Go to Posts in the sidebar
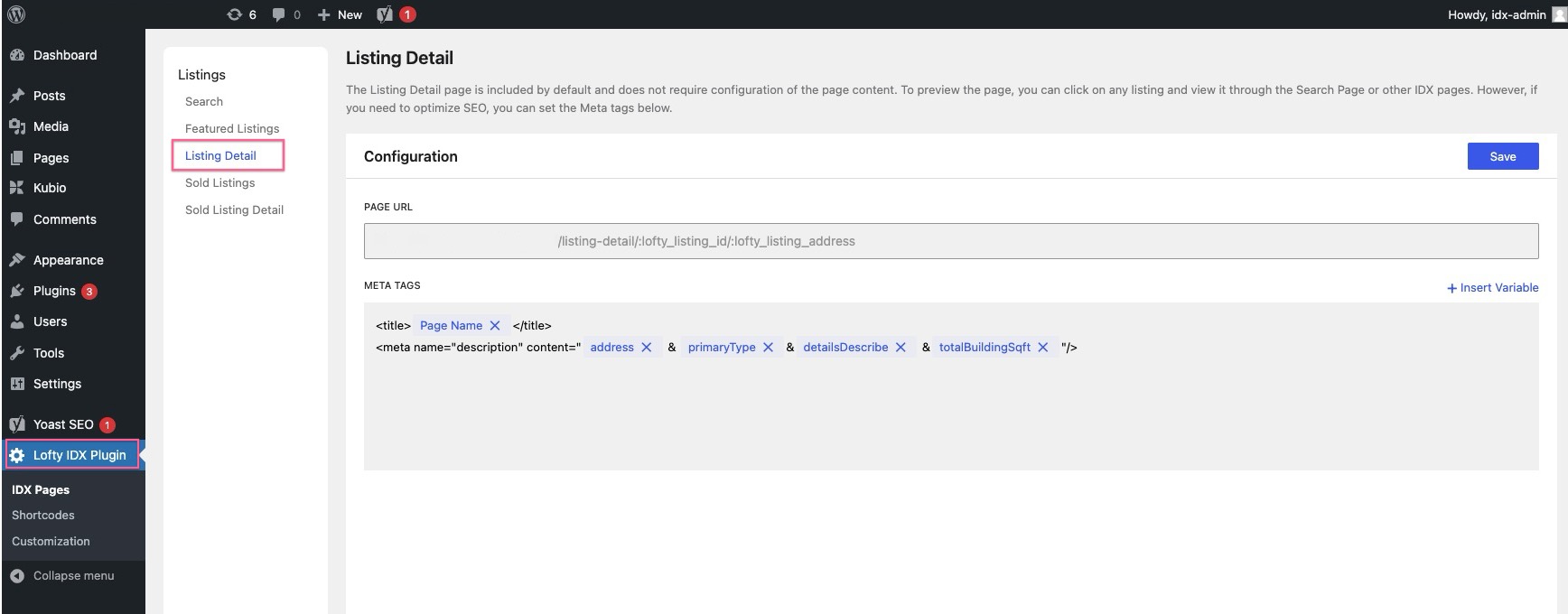 tap(50, 96)
